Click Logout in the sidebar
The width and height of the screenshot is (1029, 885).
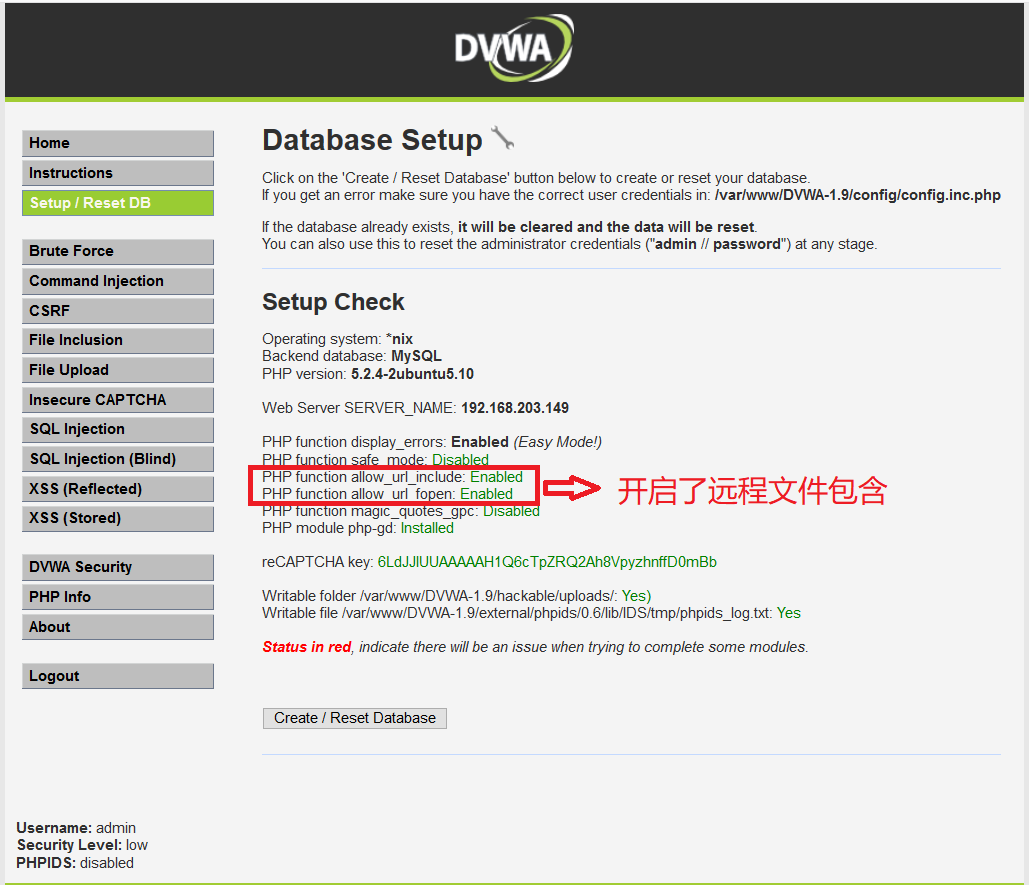click(117, 675)
